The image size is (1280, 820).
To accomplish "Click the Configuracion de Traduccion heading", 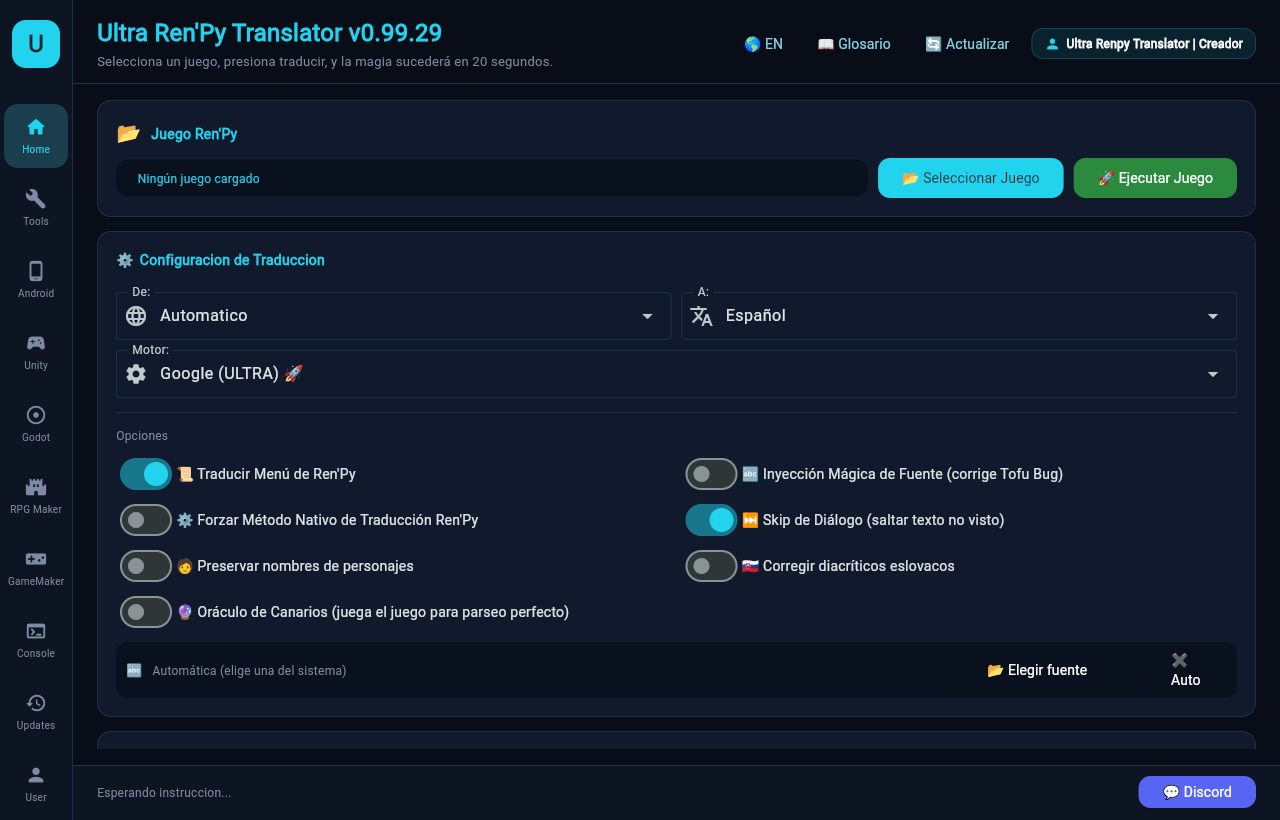I will pyautogui.click(x=232, y=260).
